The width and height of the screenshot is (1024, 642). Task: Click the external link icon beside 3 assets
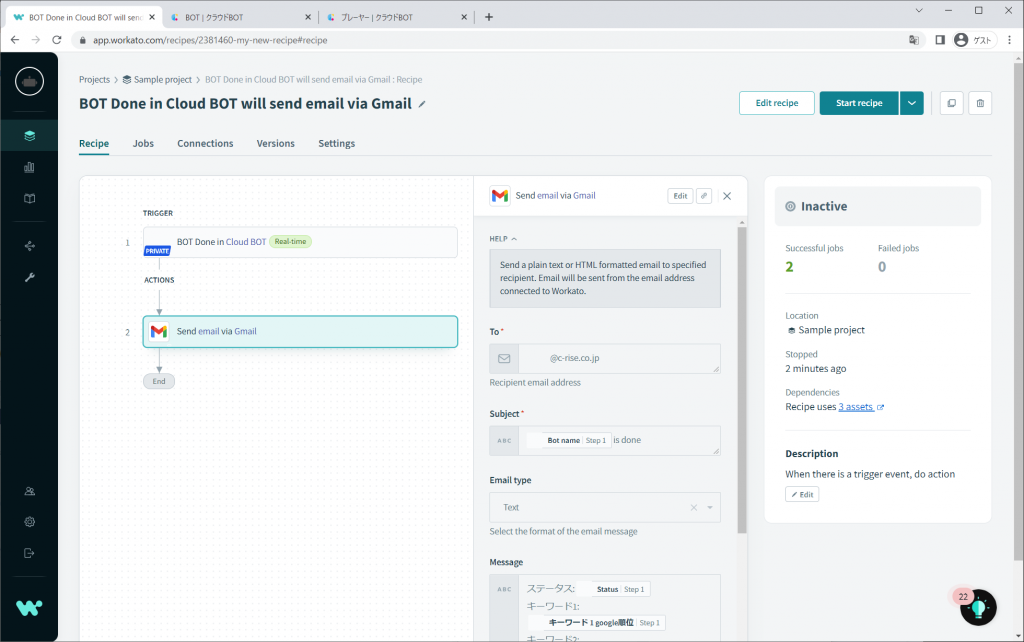[880, 407]
